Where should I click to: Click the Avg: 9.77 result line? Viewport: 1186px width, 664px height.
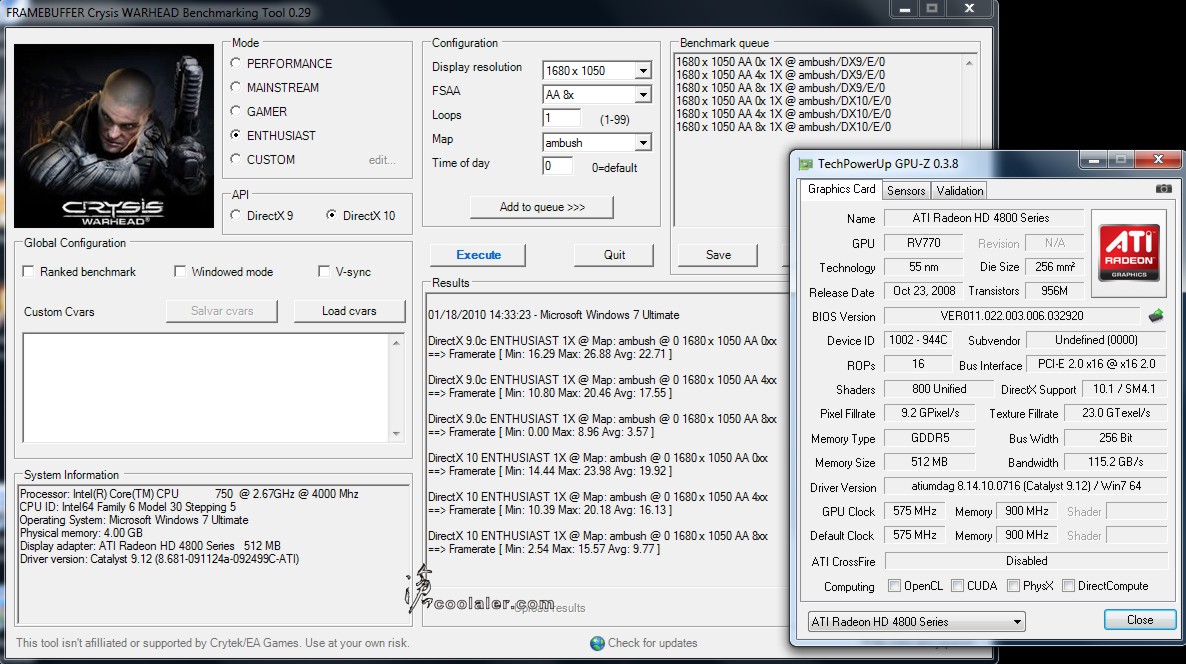click(x=544, y=549)
